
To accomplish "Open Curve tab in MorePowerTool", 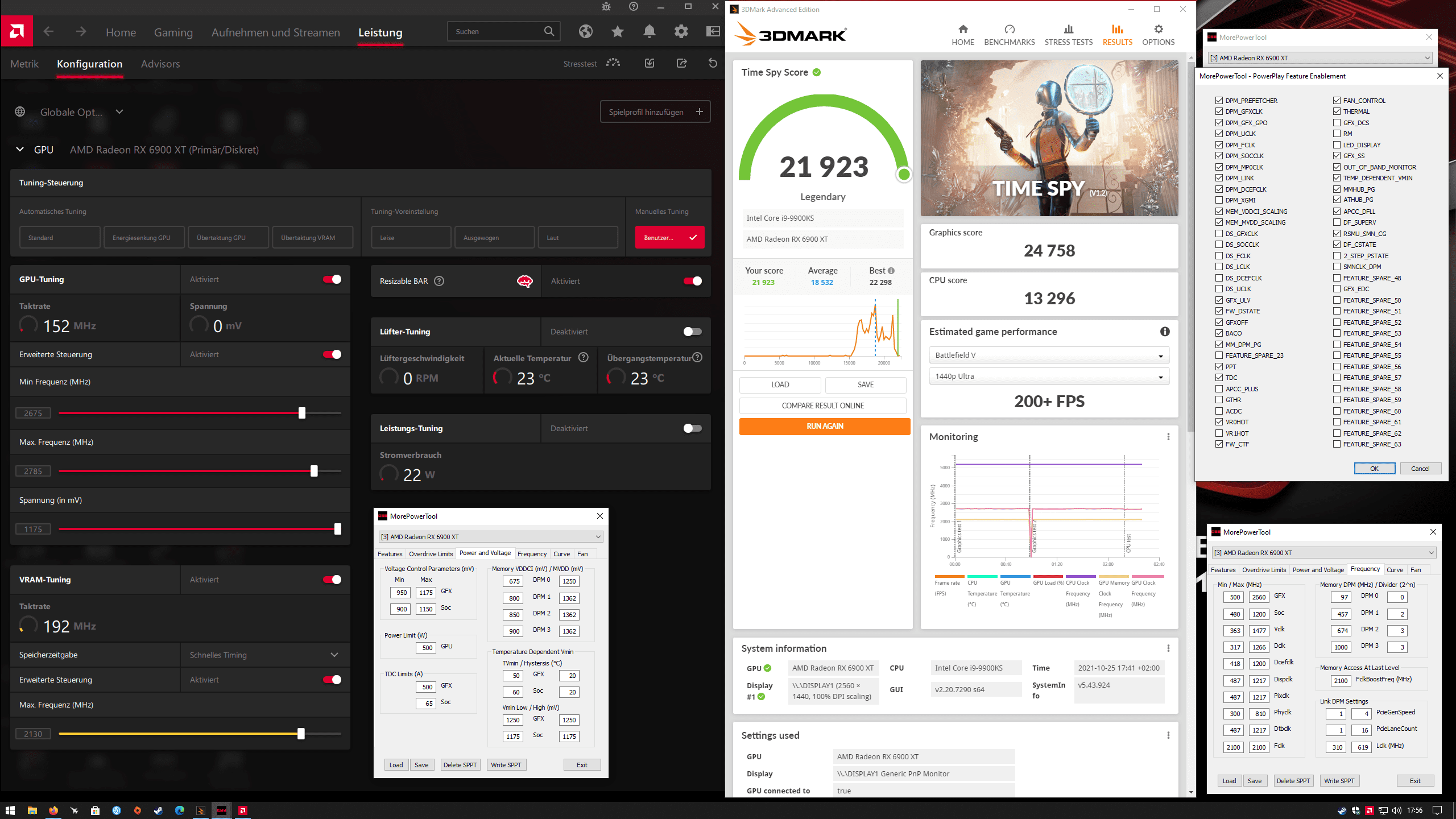I will 561,553.
